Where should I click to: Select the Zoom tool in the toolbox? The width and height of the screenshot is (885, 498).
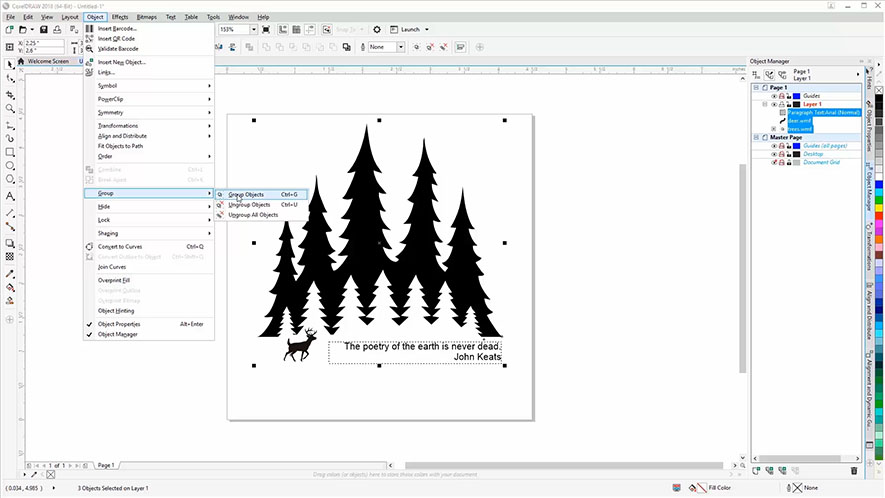[10, 107]
